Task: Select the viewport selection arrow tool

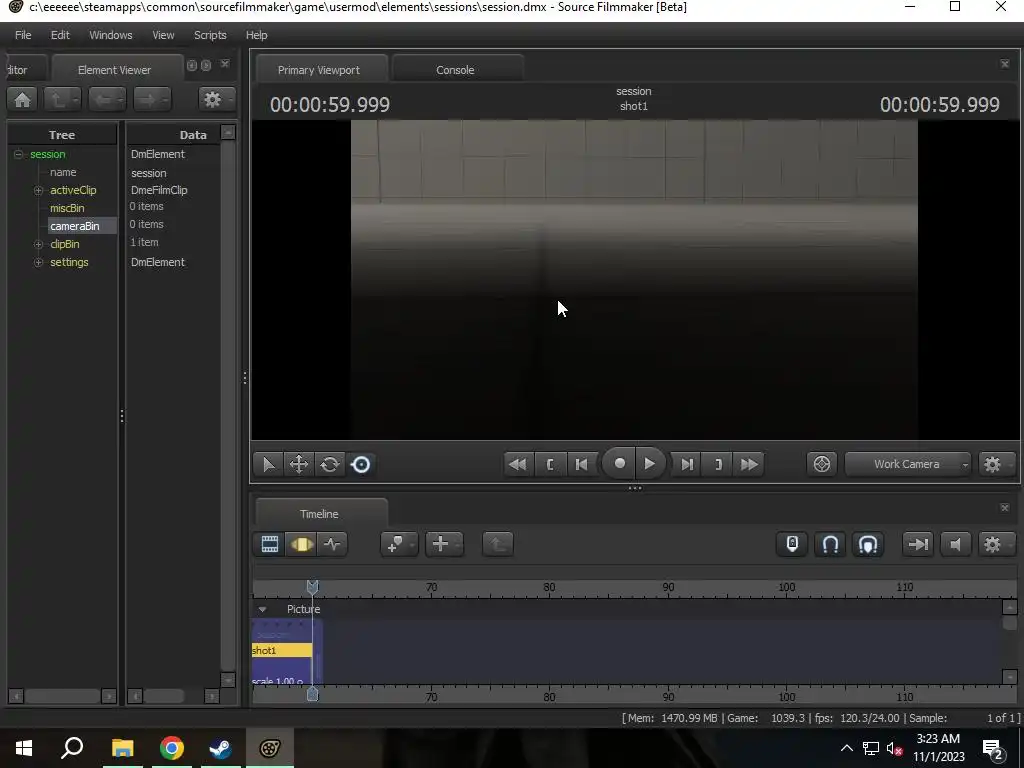Action: tap(268, 464)
